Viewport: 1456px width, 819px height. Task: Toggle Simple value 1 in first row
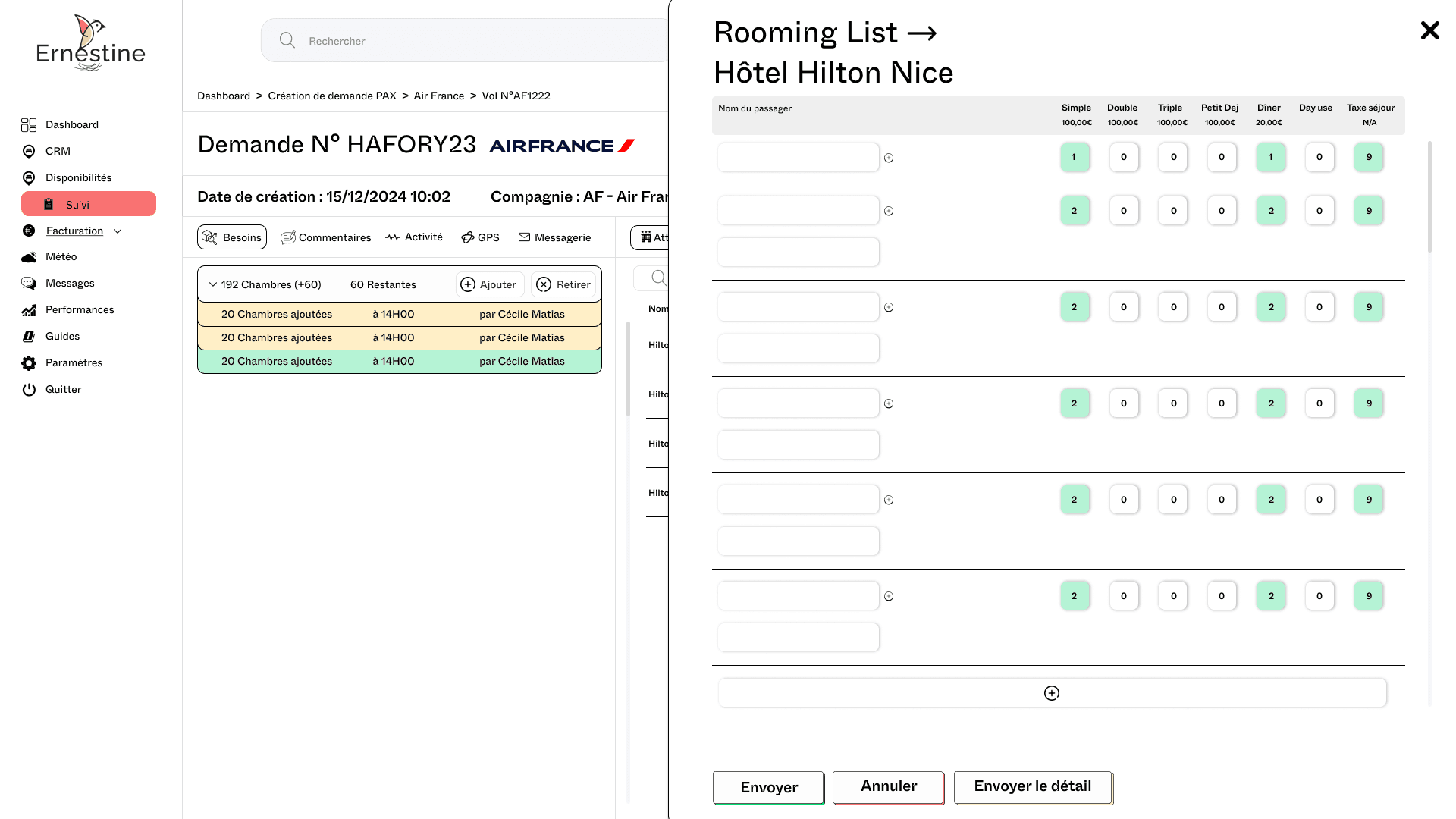pos(1074,158)
